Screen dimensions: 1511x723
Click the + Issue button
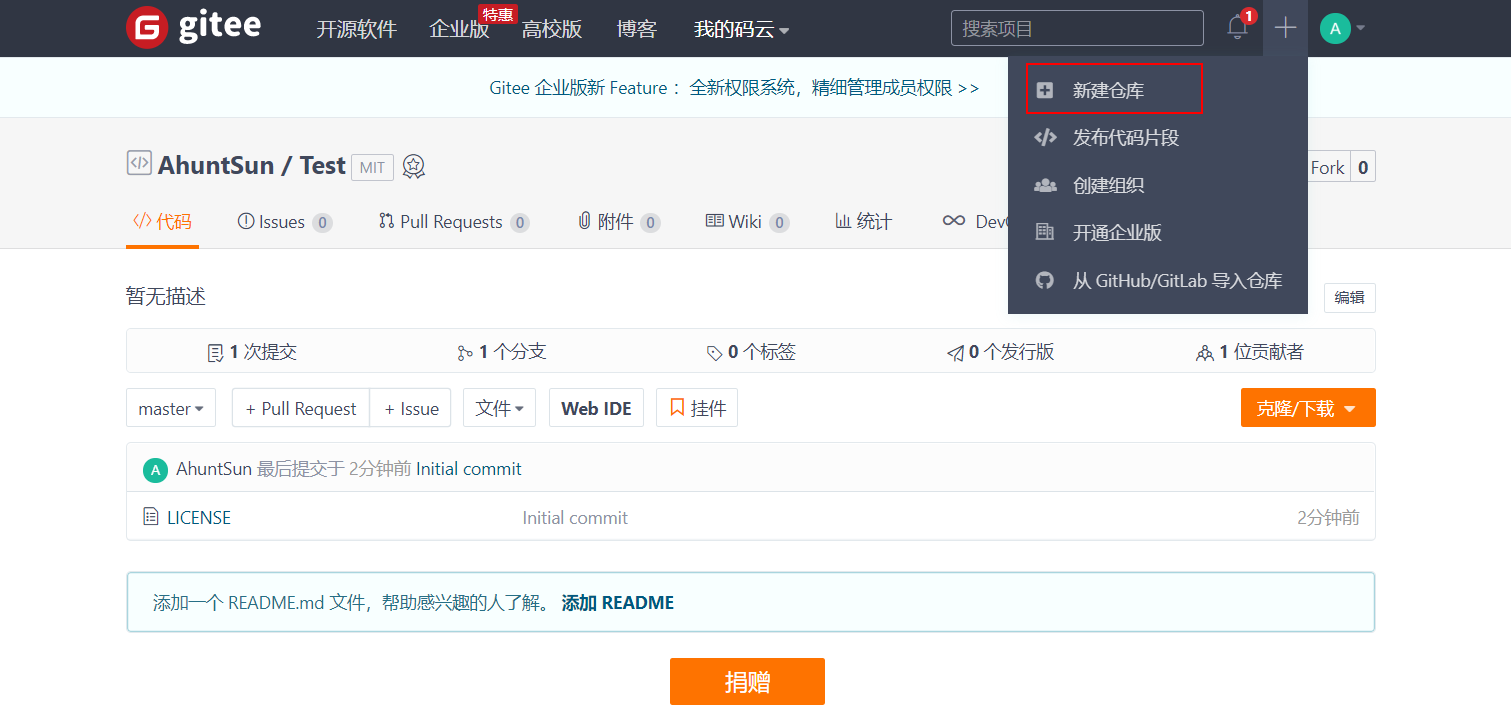[x=411, y=408]
